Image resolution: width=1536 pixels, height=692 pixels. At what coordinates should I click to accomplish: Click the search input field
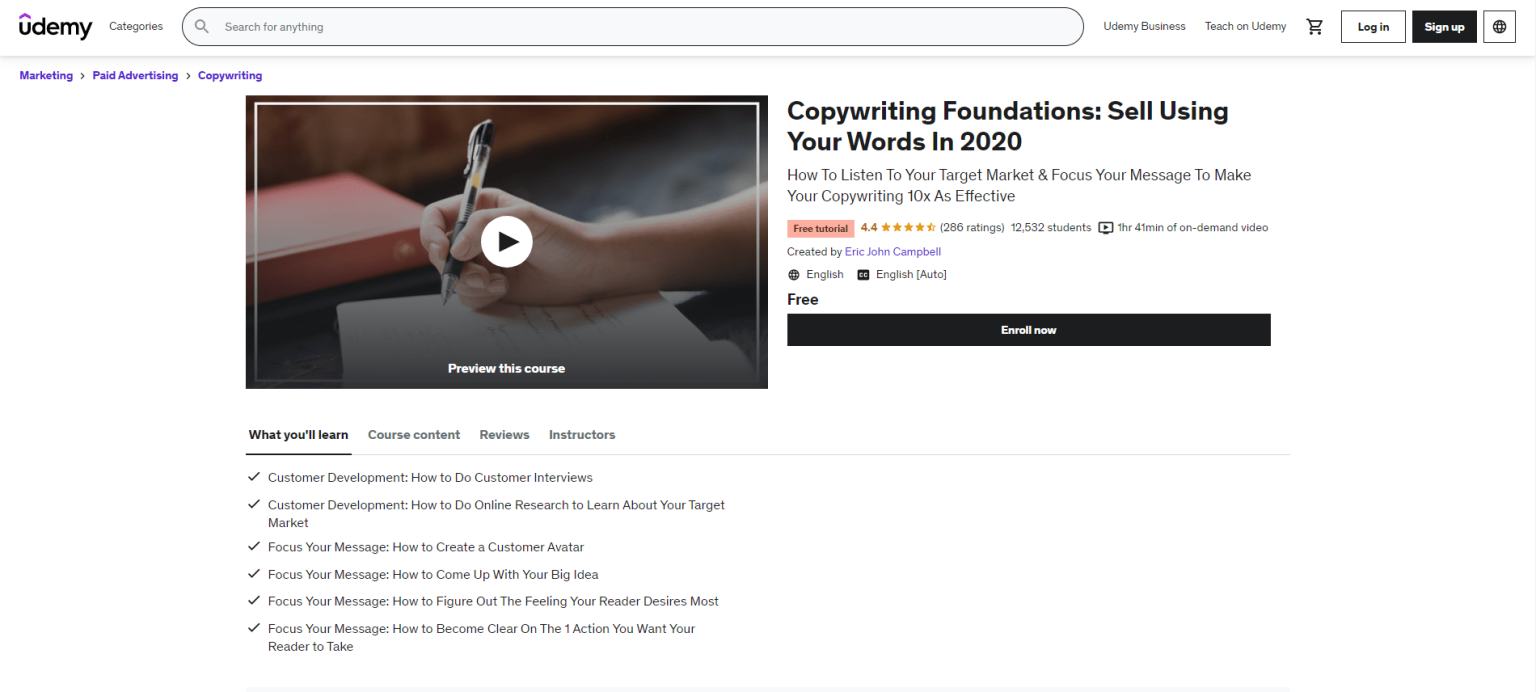coord(632,26)
